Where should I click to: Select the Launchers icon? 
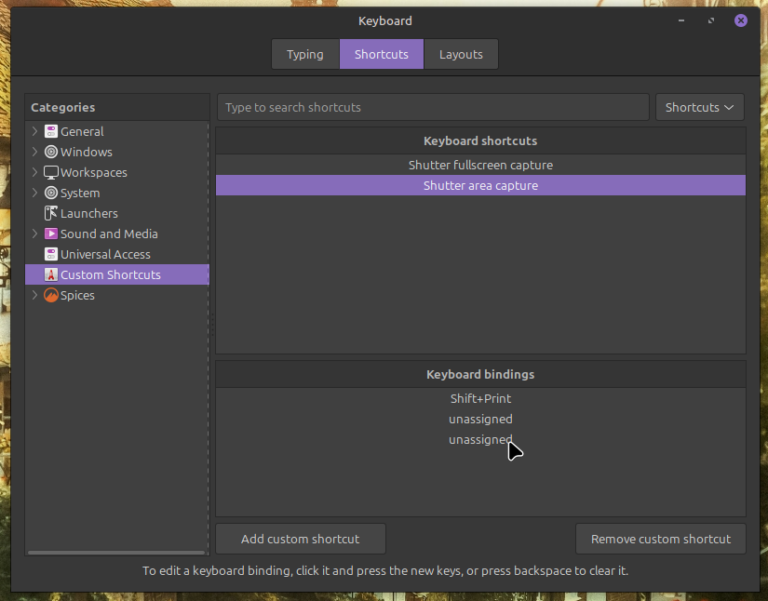pos(51,213)
